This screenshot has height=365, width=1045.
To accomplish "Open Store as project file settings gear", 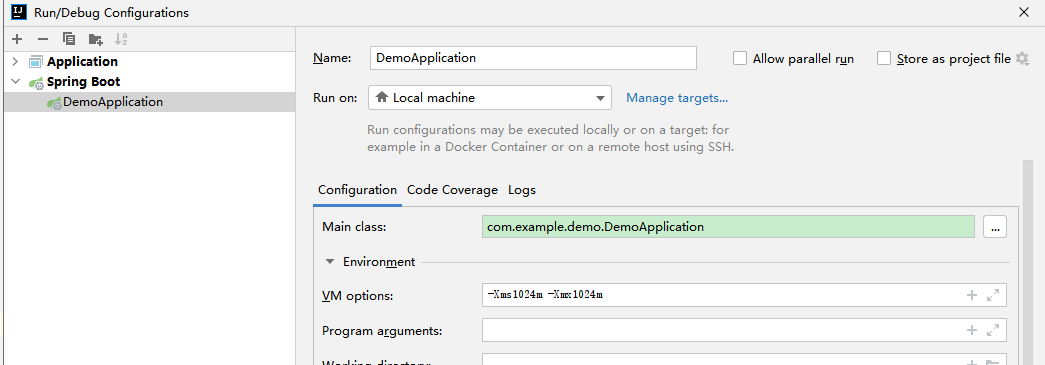I will point(1022,59).
